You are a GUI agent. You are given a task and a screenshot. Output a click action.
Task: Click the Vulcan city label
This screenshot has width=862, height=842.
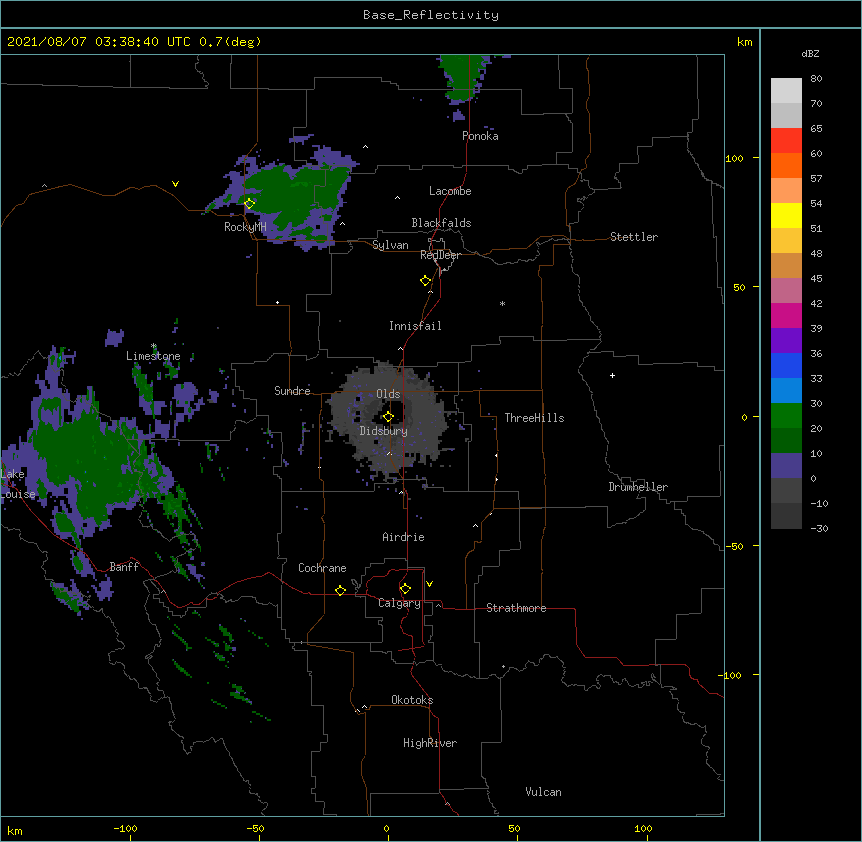click(x=543, y=792)
